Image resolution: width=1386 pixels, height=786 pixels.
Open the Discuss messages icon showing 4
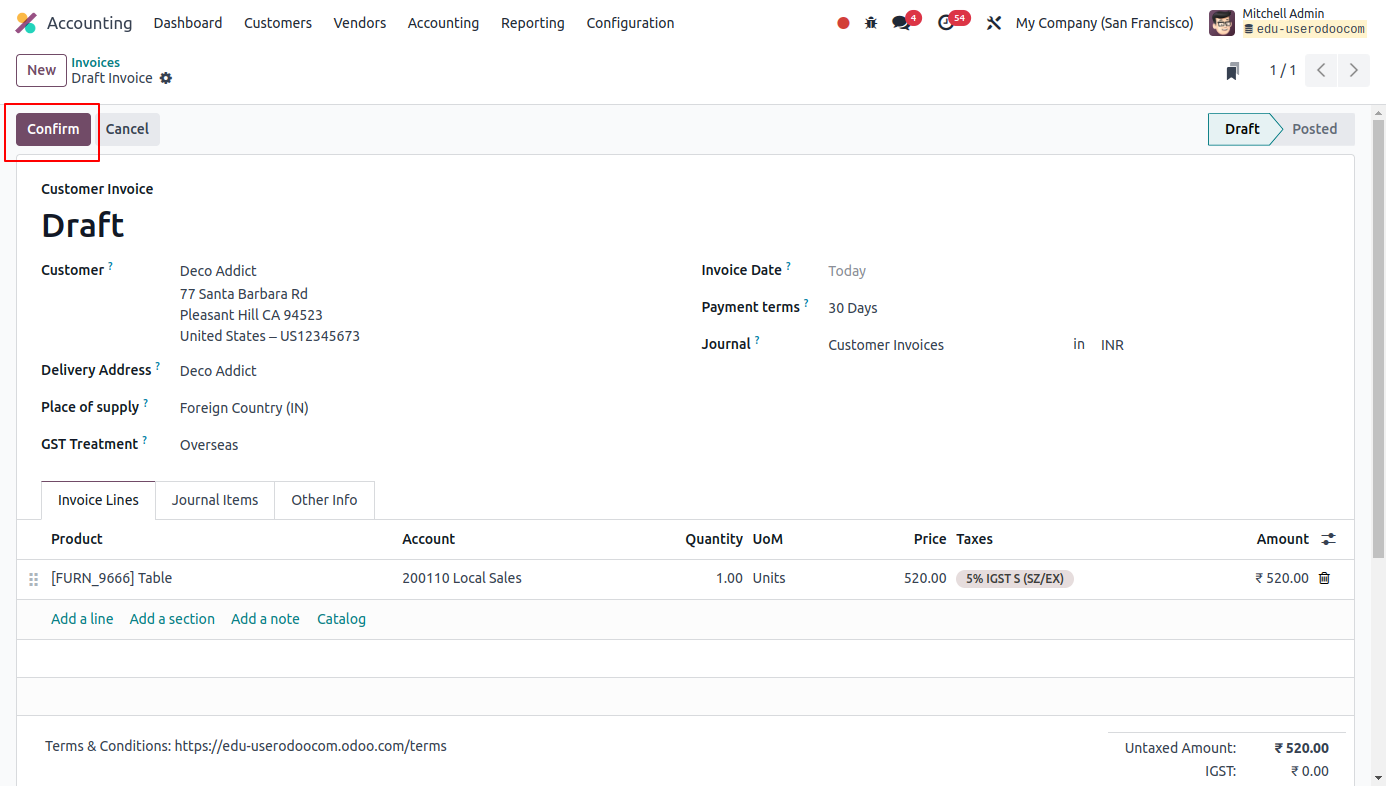pos(901,22)
